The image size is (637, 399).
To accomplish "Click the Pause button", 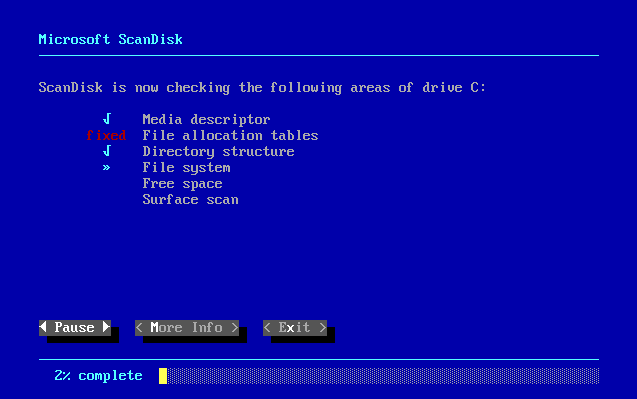I will tap(75, 327).
